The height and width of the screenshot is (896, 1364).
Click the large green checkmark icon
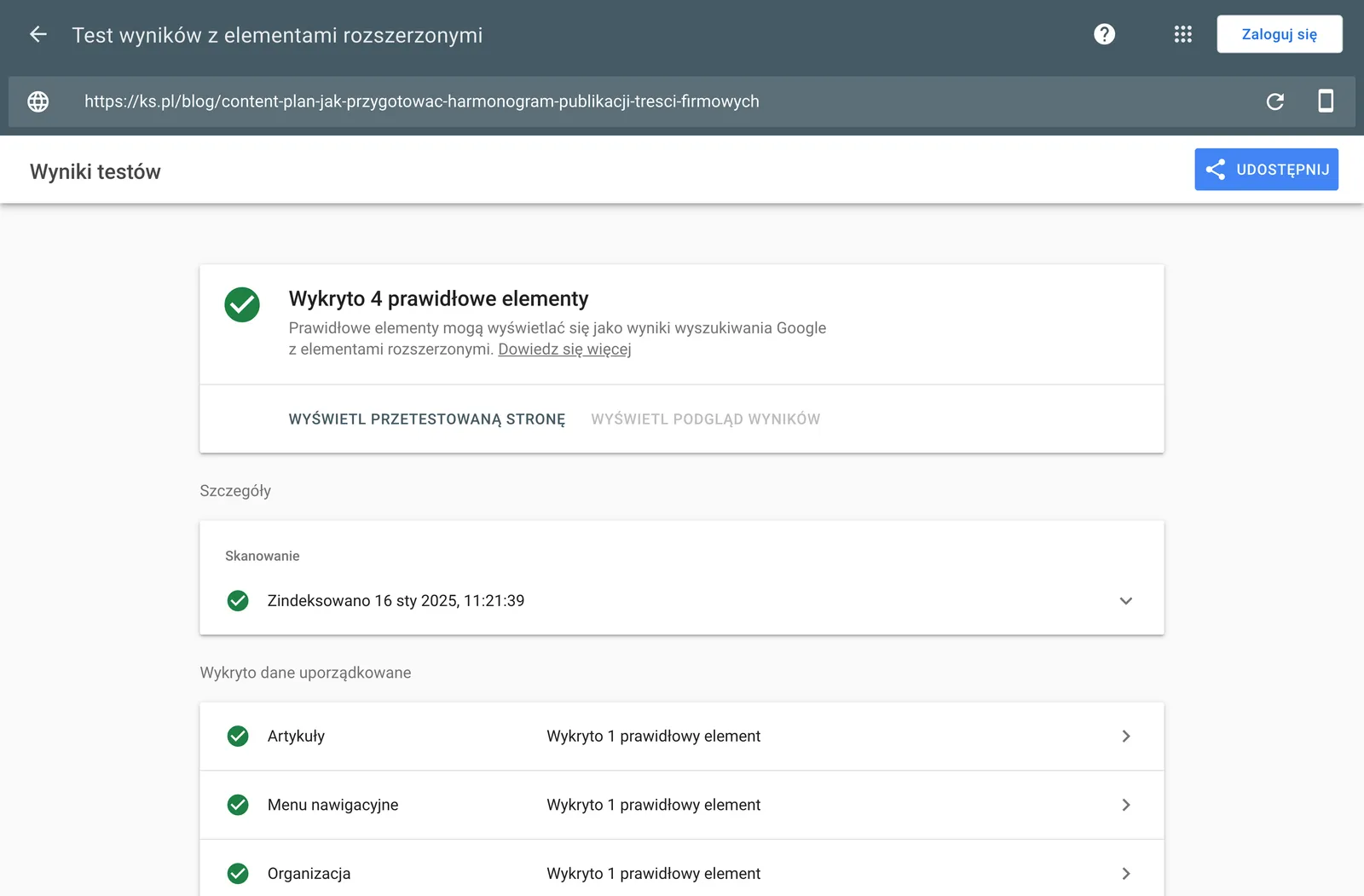(x=242, y=304)
